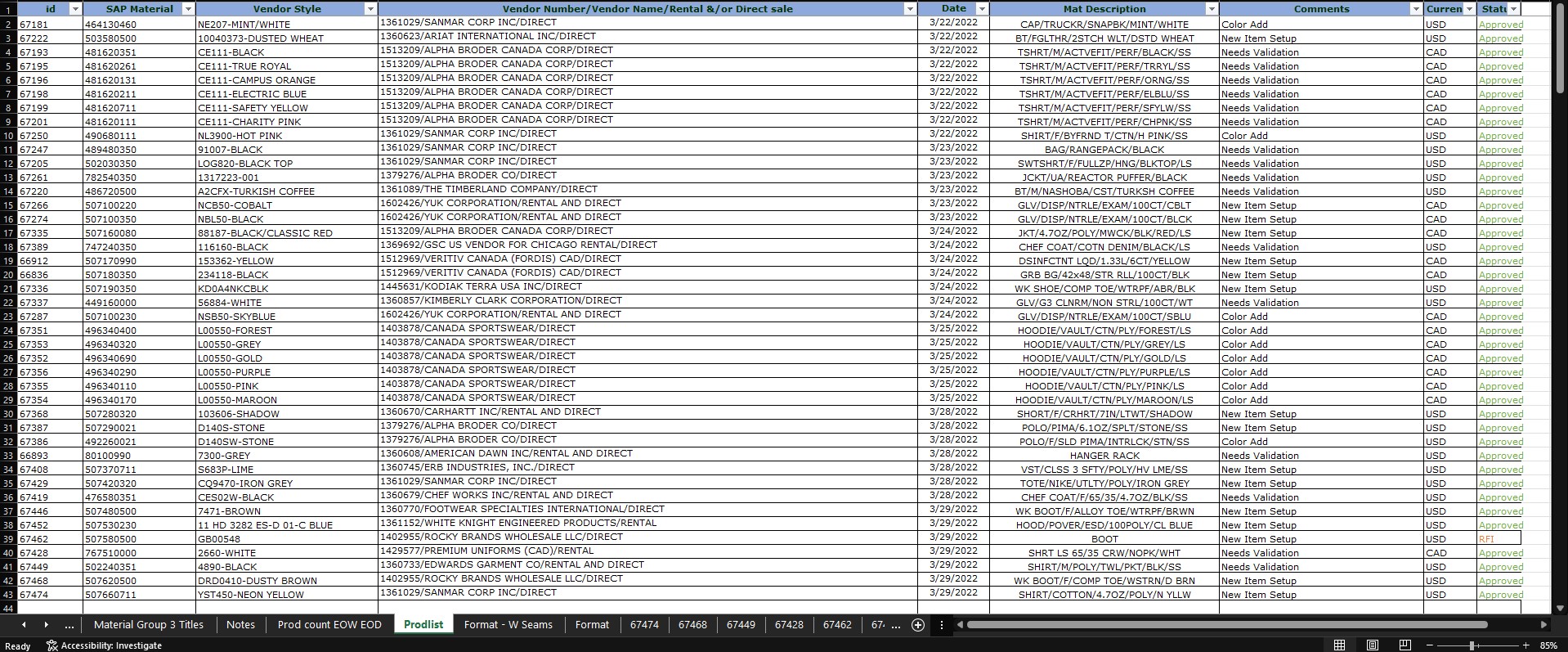Image resolution: width=1568 pixels, height=652 pixels.
Task: Click the previous sheet navigation arrow
Action: [x=24, y=624]
